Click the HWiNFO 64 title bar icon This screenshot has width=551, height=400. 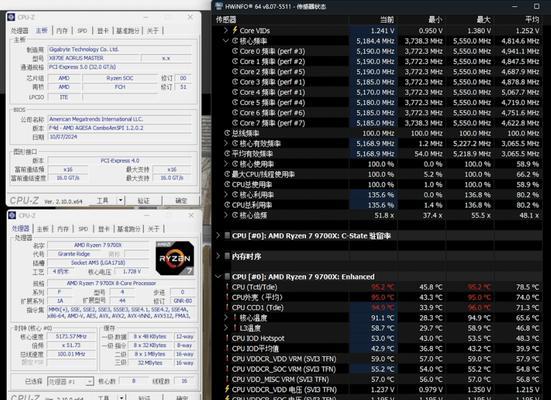pos(219,6)
